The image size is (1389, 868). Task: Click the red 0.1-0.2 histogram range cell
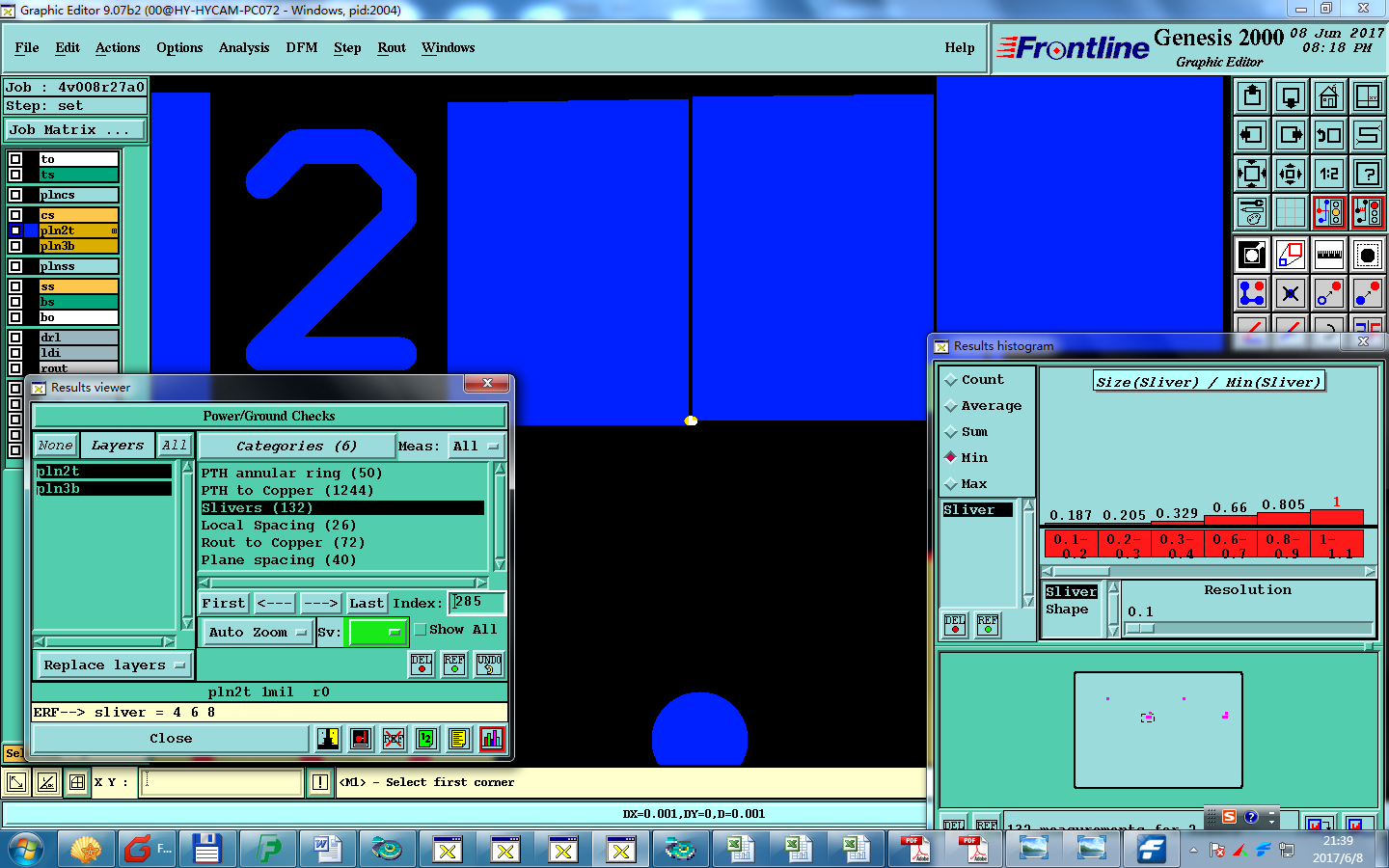pos(1071,544)
